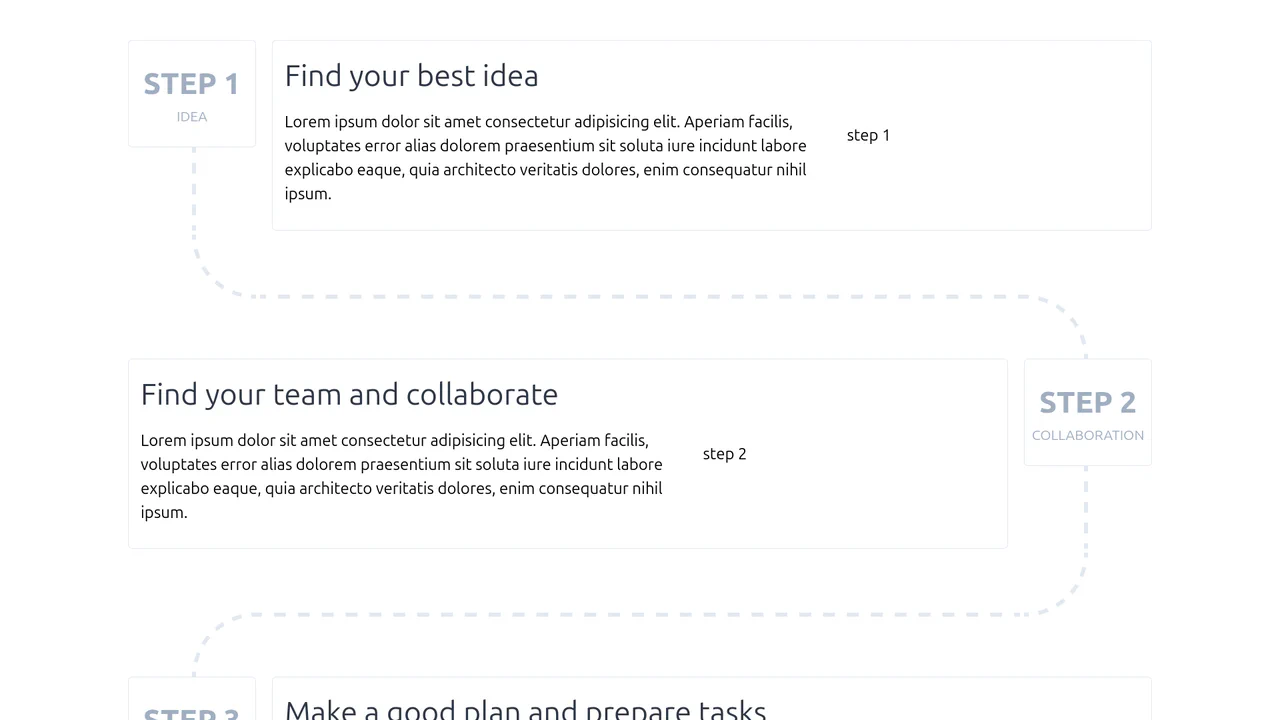Click the 'Find your team and collaborate' heading

[349, 394]
